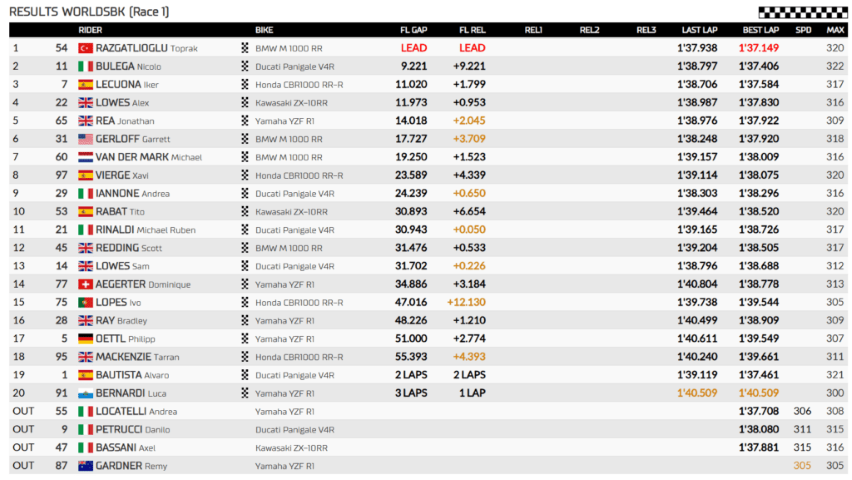This screenshot has width=852, height=480.
Task: Click OUT status in GARDNER row
Action: (23, 466)
